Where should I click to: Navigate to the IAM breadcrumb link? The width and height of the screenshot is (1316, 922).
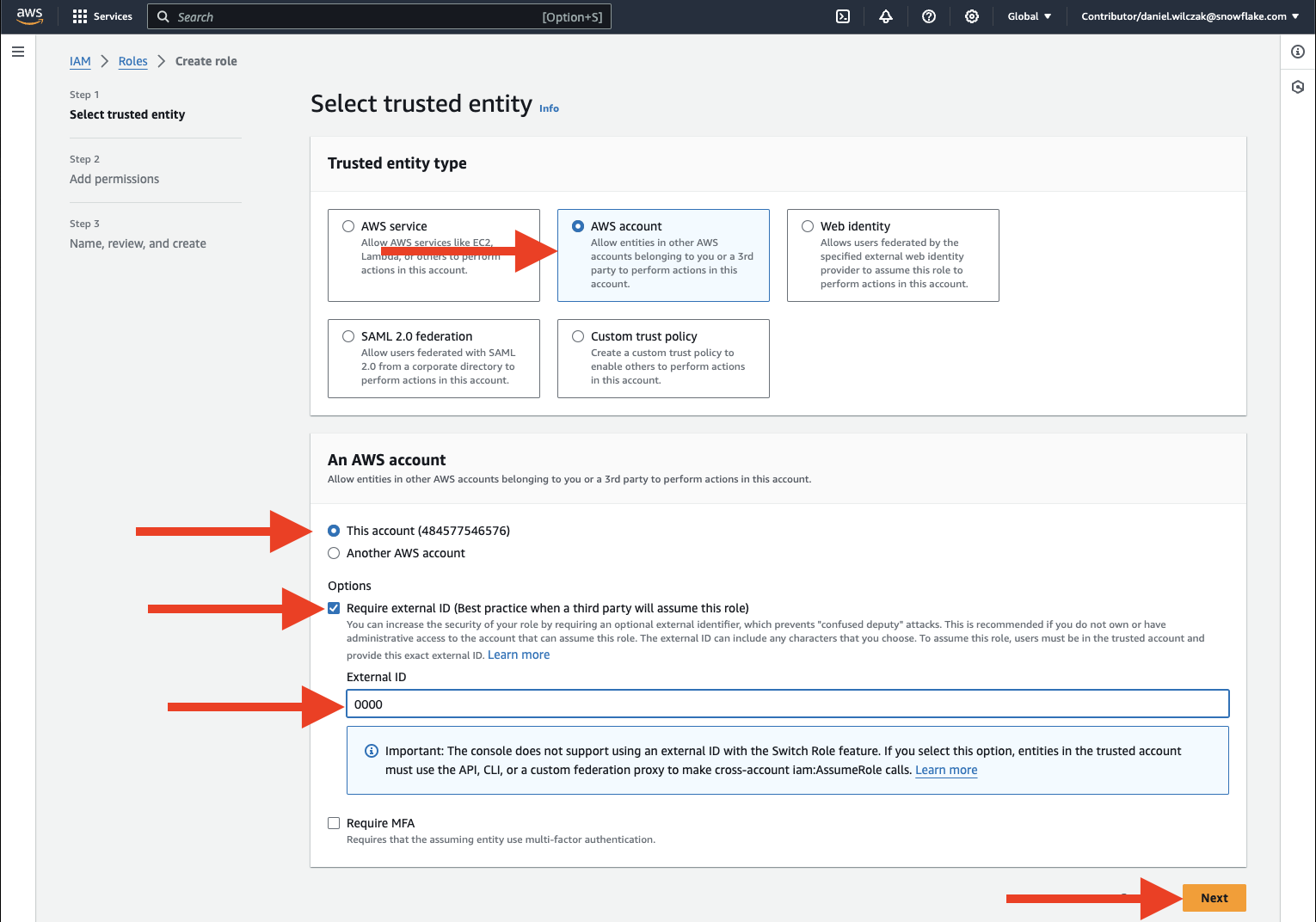[80, 61]
